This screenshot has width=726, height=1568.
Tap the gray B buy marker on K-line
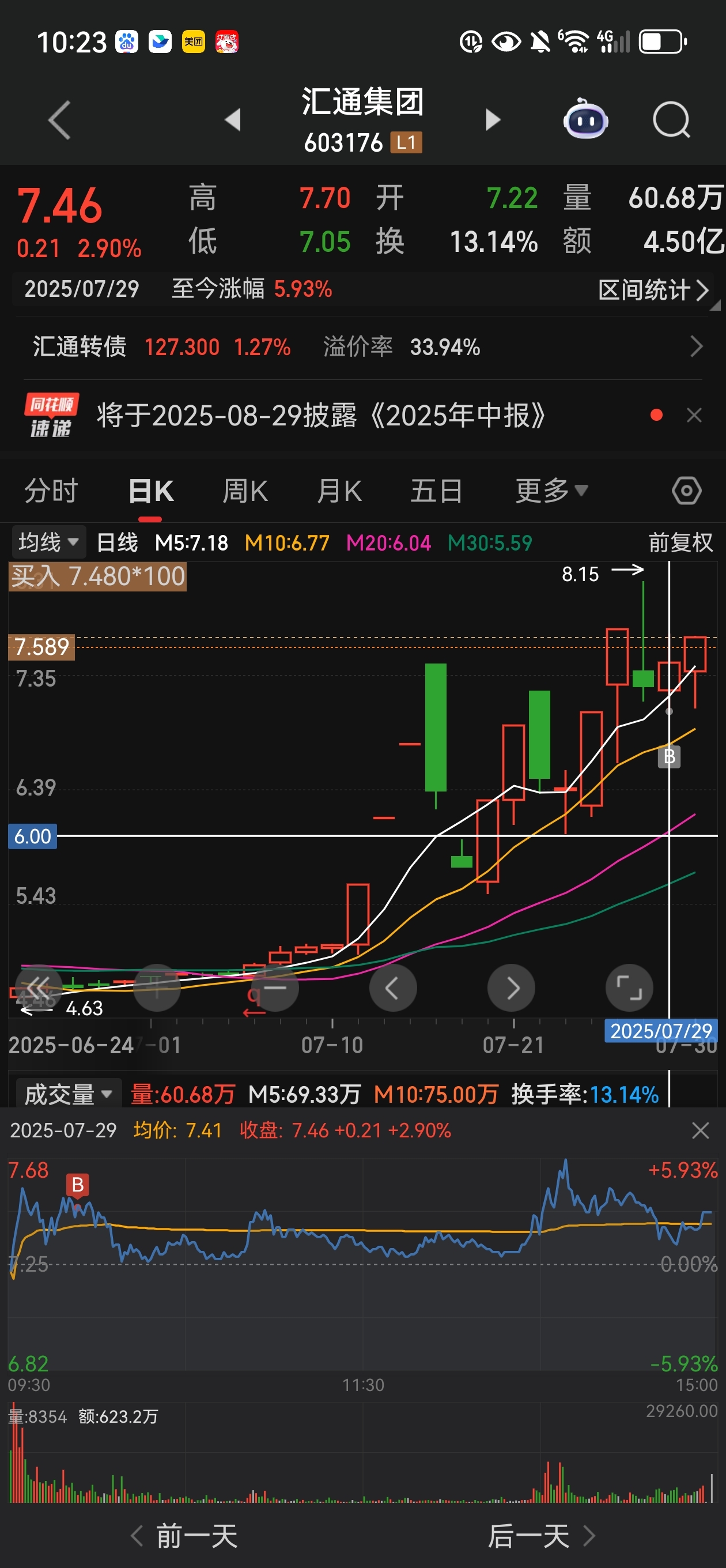coord(670,756)
